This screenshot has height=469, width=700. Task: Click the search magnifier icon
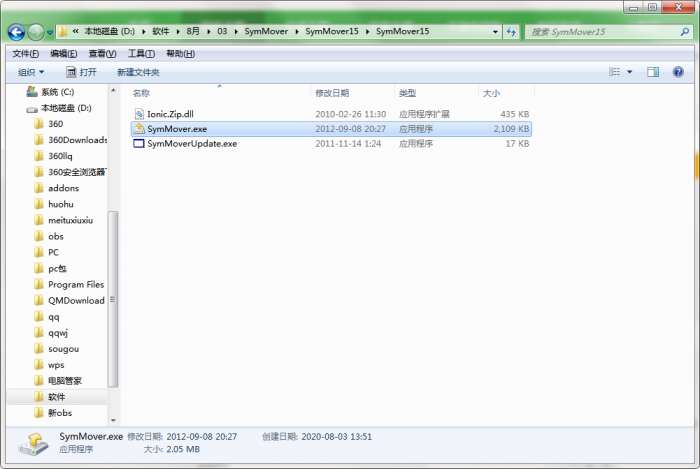click(685, 32)
